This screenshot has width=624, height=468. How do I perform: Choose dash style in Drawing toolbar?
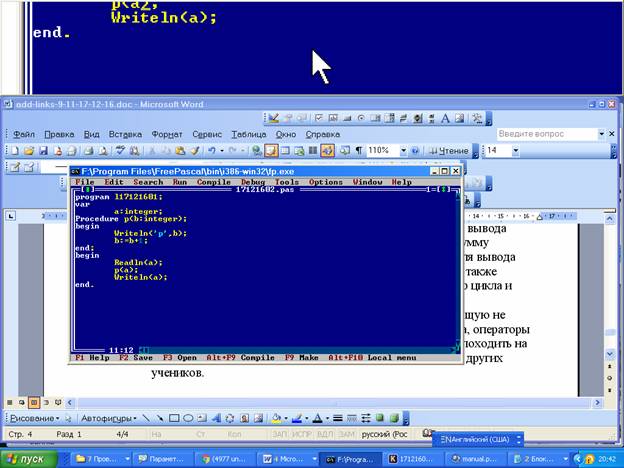(352, 418)
